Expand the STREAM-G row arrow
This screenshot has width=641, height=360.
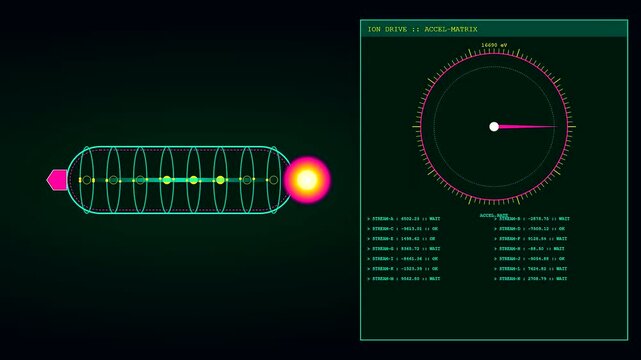(x=369, y=249)
